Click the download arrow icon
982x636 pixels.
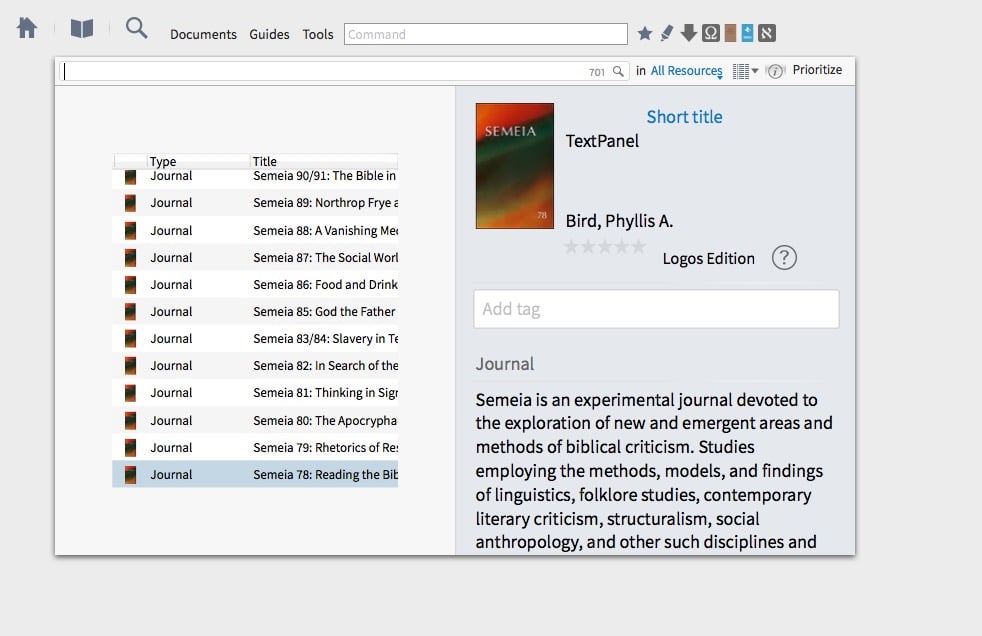click(688, 33)
